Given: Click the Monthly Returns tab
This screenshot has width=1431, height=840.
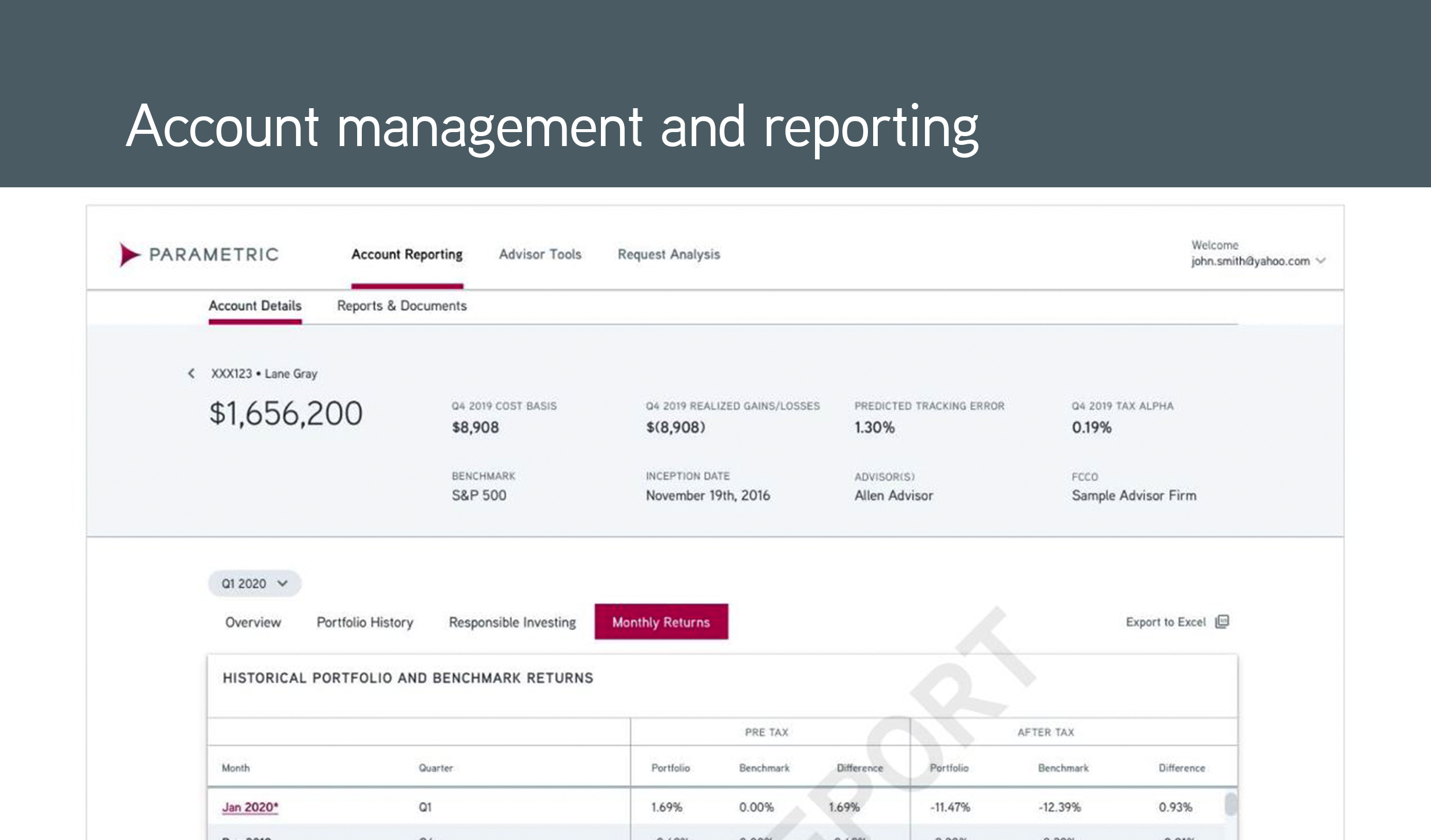Looking at the screenshot, I should (x=660, y=622).
